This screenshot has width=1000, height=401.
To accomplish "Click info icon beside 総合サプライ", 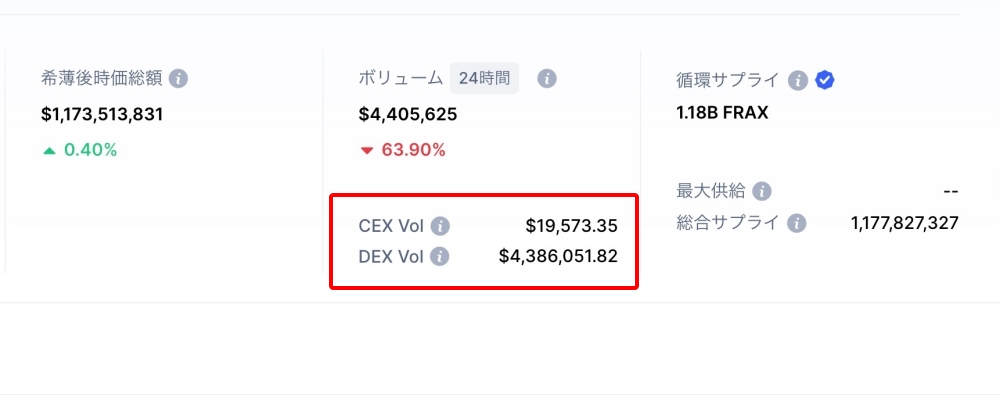I will [x=797, y=223].
